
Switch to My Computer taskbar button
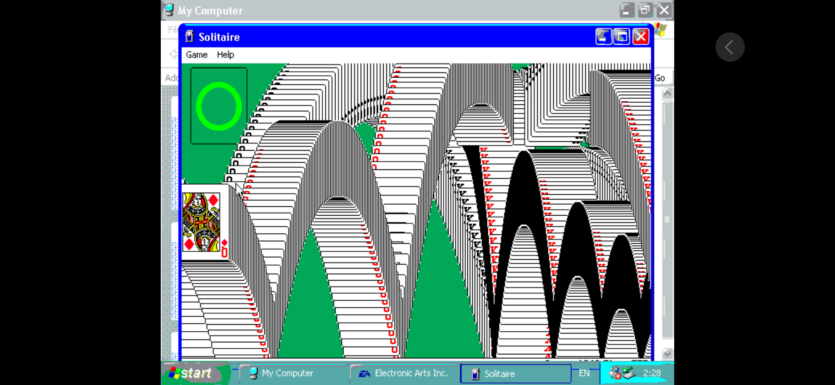tap(293, 373)
